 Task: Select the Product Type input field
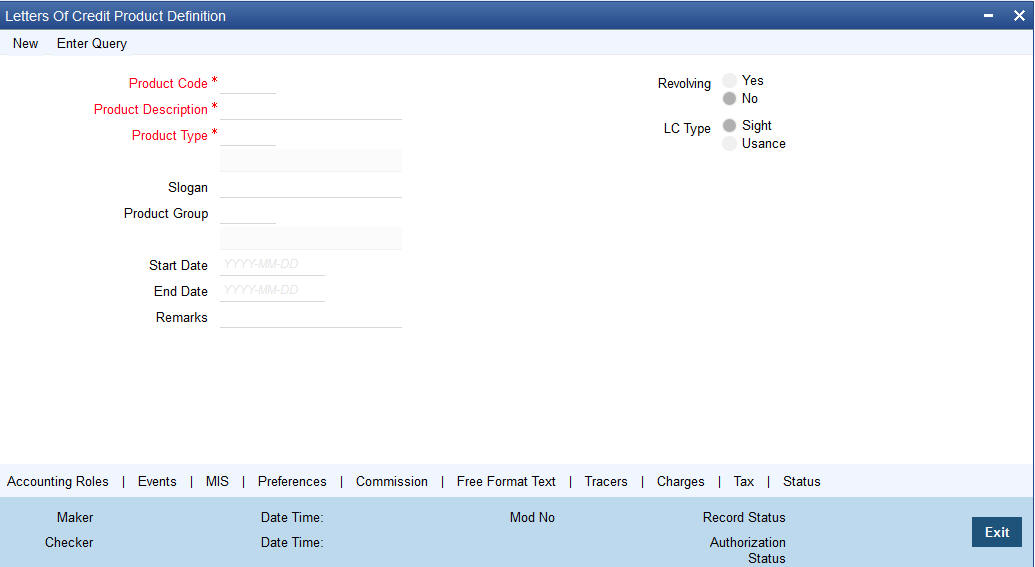pos(248,135)
